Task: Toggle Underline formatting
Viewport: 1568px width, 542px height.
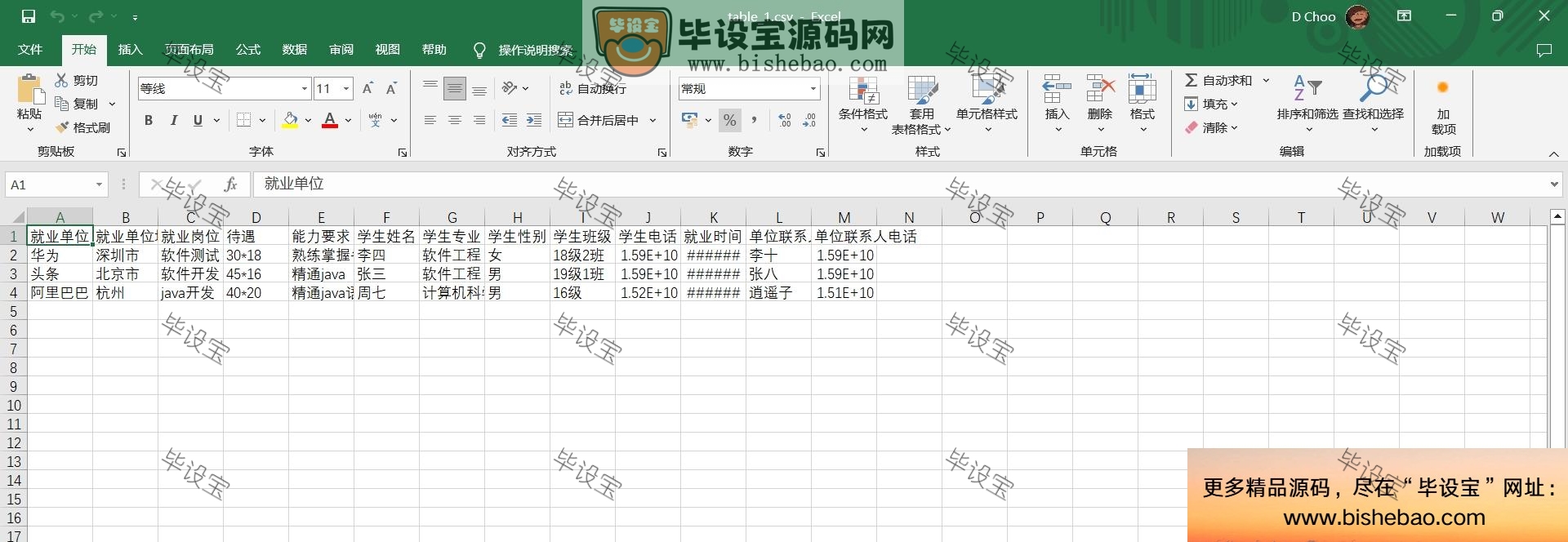Action: 198,120
